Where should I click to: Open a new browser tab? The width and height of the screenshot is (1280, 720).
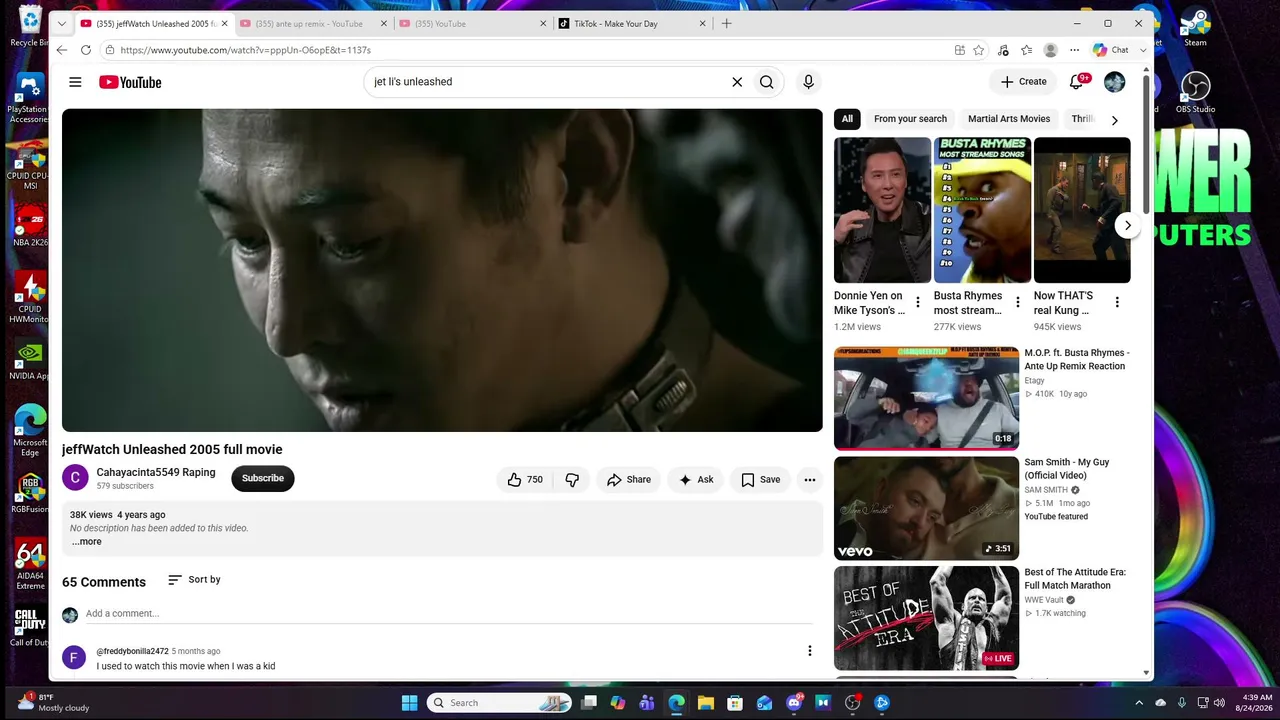pos(727,23)
